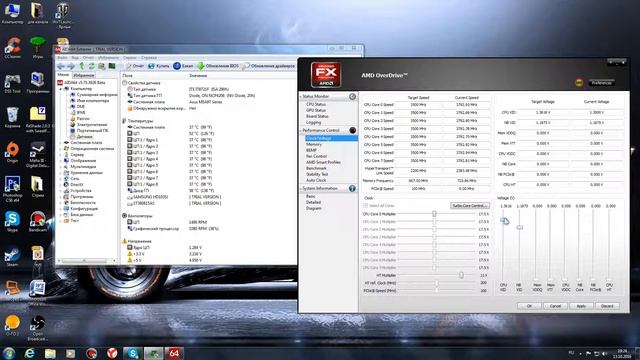Click OK button in AMD OverDrive
The height and width of the screenshot is (360, 640).
(x=529, y=306)
